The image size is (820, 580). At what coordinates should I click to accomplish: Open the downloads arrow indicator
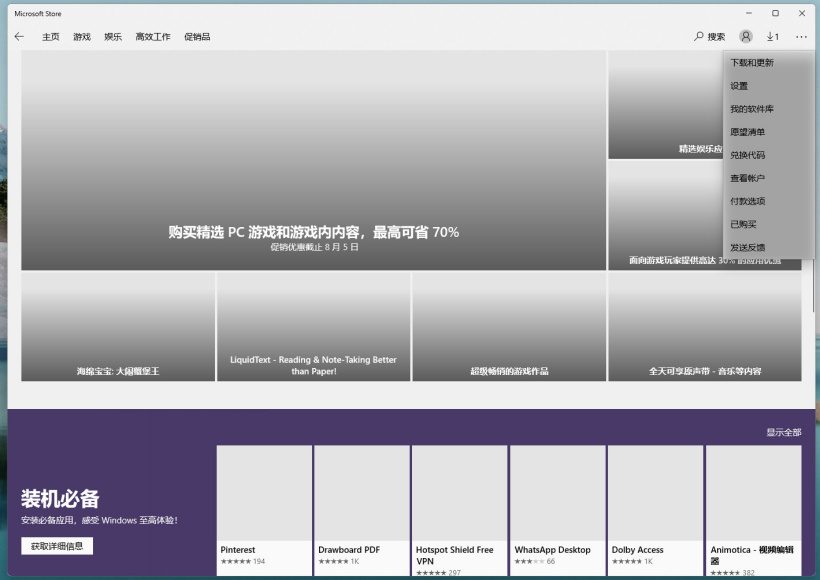click(772, 37)
